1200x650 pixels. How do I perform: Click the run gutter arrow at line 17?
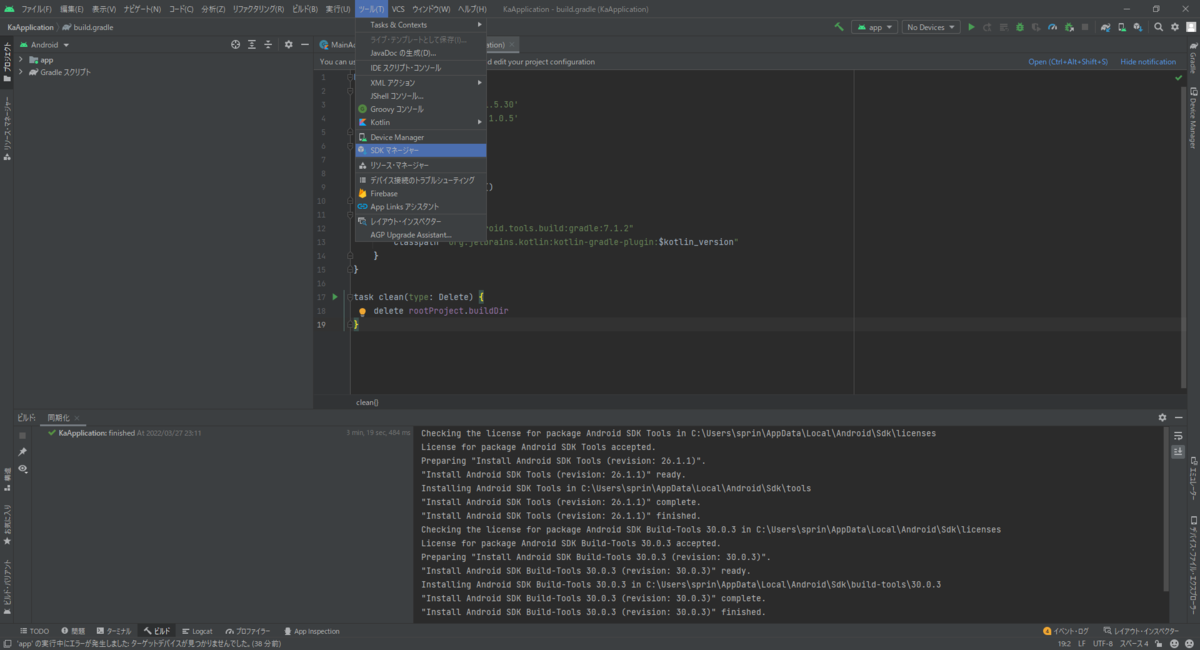pos(335,297)
